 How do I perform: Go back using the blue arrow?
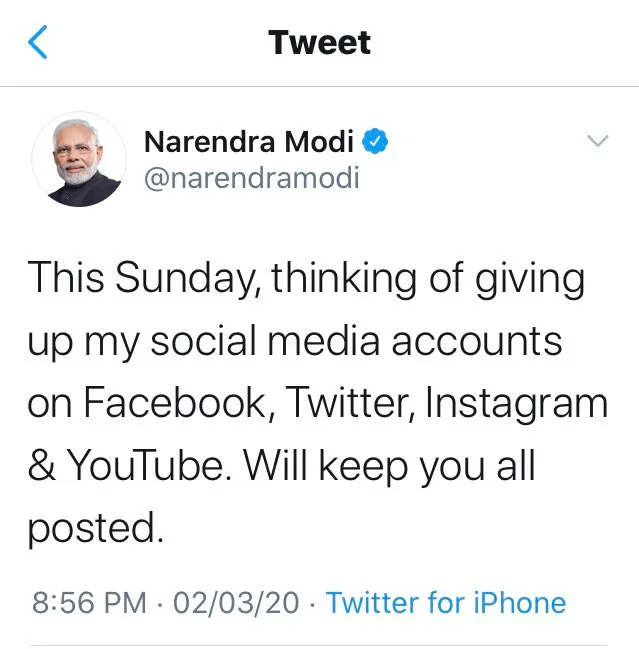(38, 42)
